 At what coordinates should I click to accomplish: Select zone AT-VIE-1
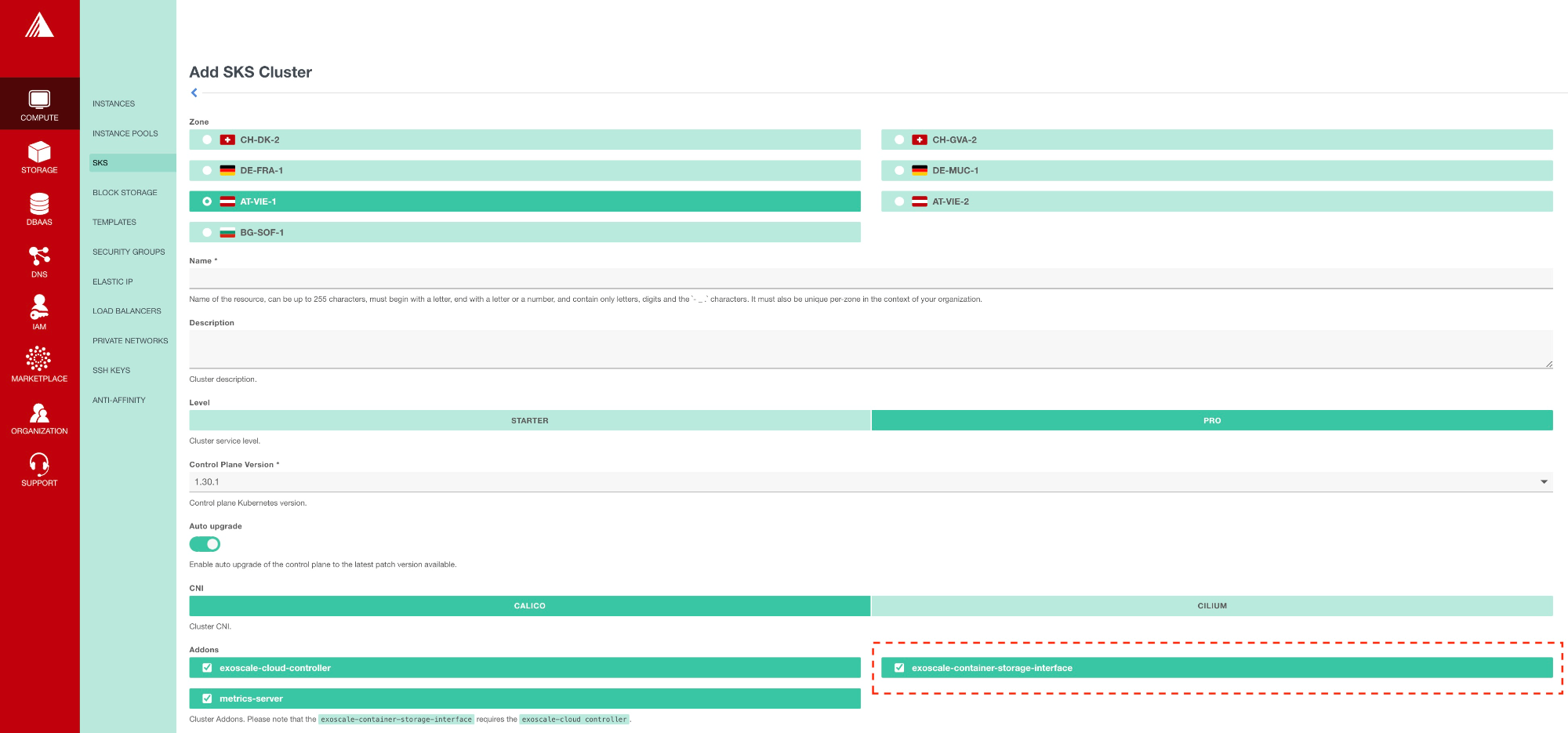(x=524, y=201)
